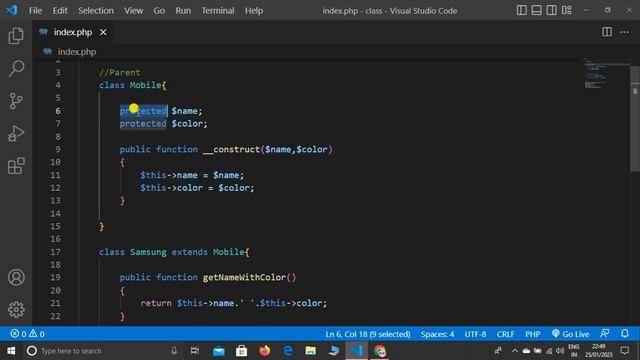This screenshot has width=640, height=360.
Task: Open Edge browser from taskbar
Action: pos(288,351)
